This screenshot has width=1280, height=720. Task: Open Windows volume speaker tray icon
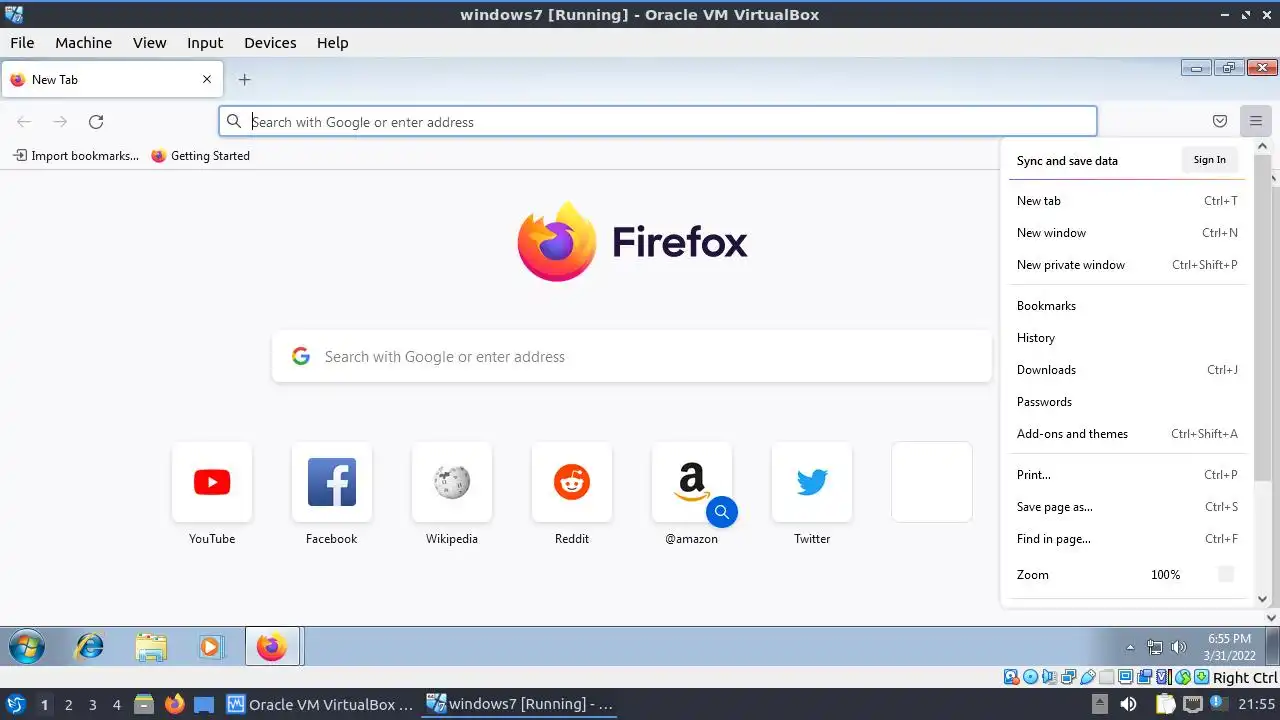[1179, 647]
